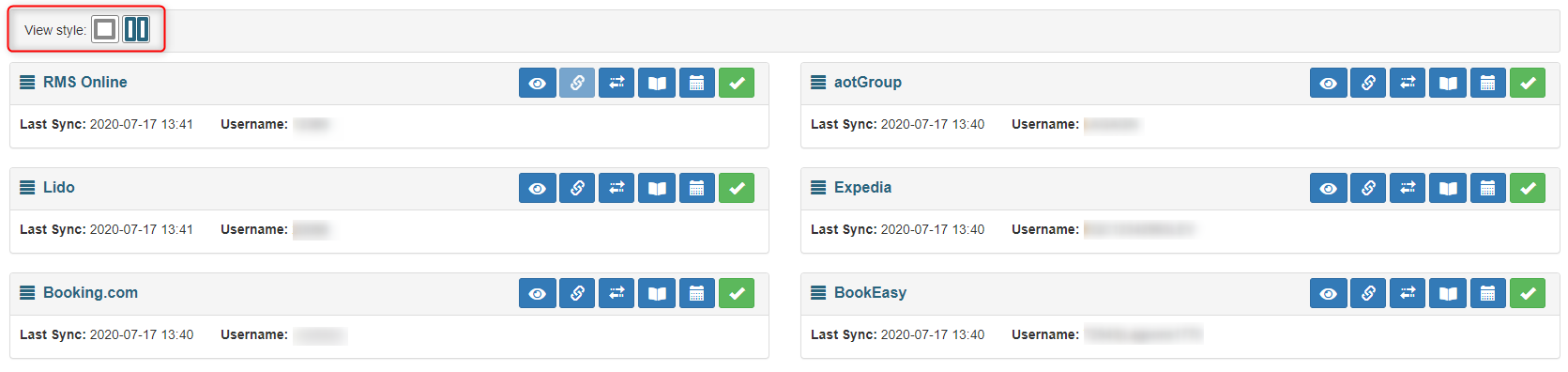1568x372 pixels.
Task: Click the swap arrows icon for Lido
Action: point(617,188)
